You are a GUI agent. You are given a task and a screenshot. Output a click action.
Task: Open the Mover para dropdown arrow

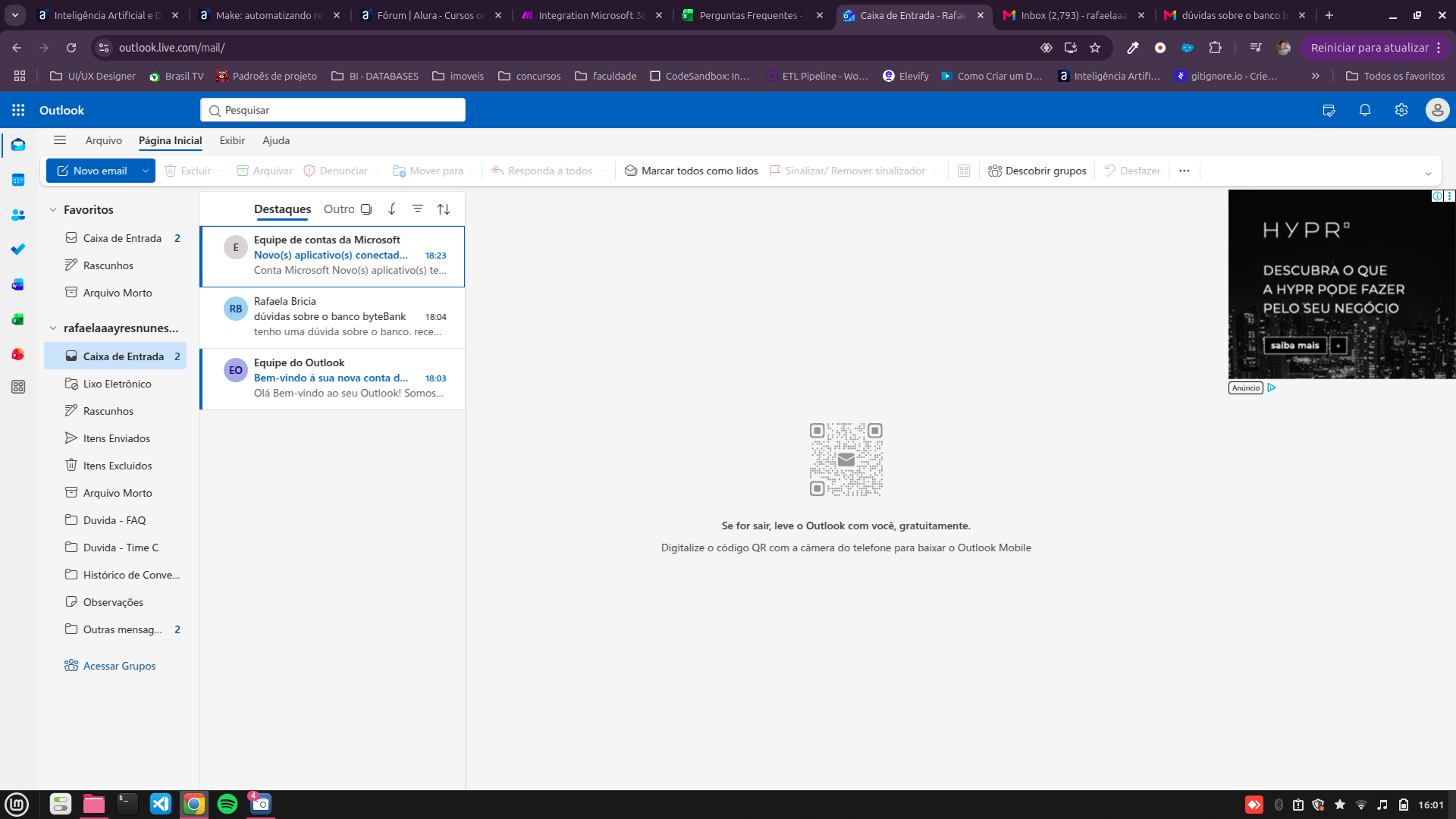(471, 171)
